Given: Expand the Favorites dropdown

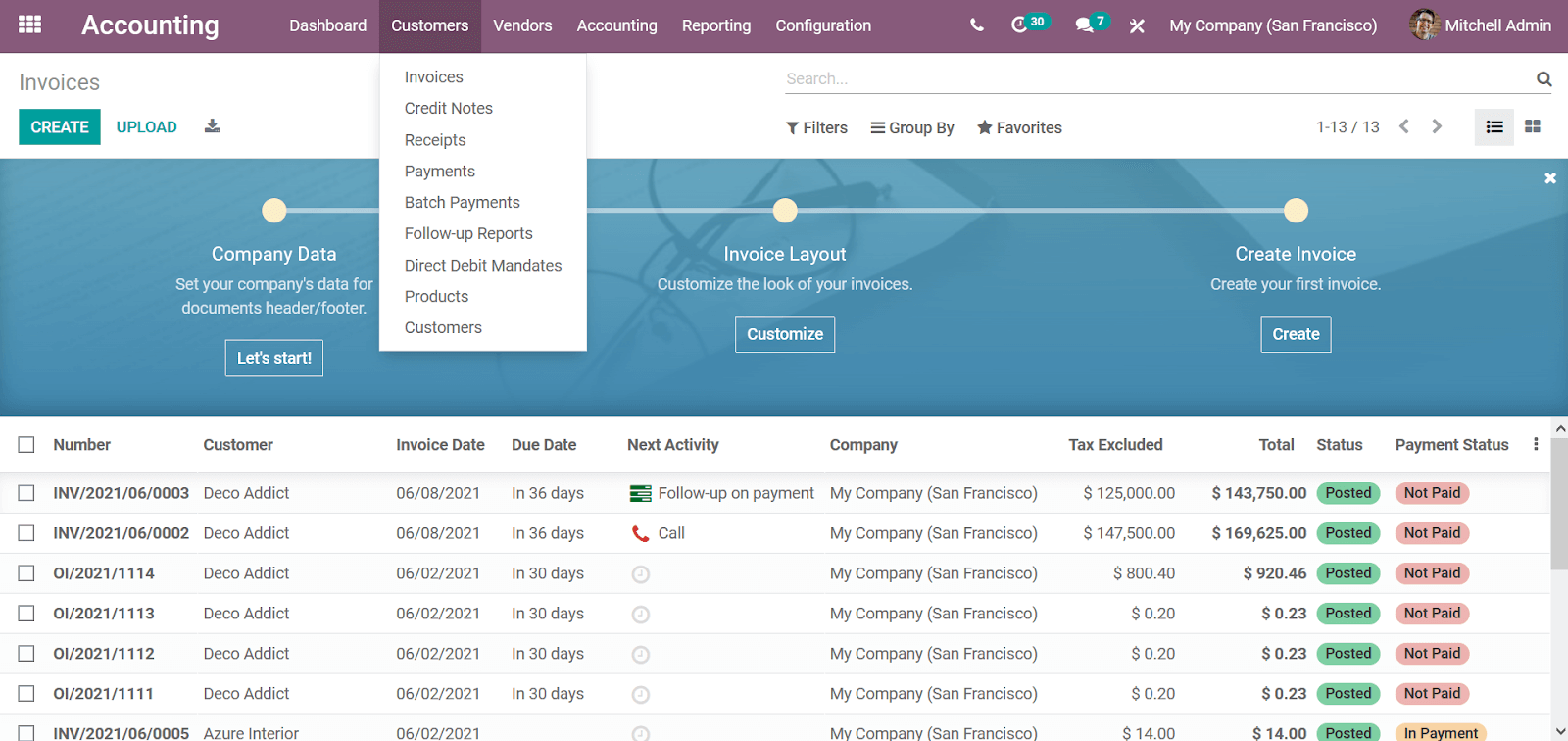Looking at the screenshot, I should click(1019, 127).
